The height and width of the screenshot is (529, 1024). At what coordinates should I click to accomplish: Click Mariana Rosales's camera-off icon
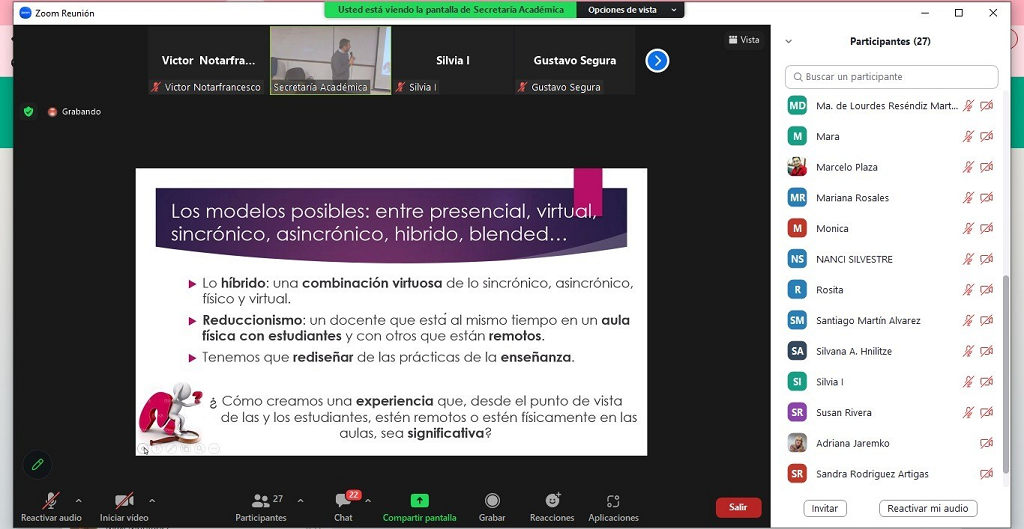(x=987, y=198)
